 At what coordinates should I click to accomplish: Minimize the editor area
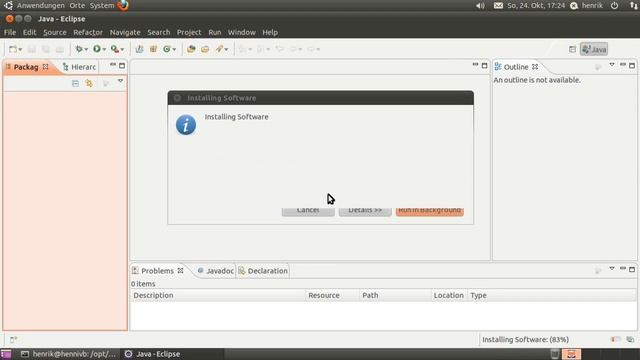[475, 65]
